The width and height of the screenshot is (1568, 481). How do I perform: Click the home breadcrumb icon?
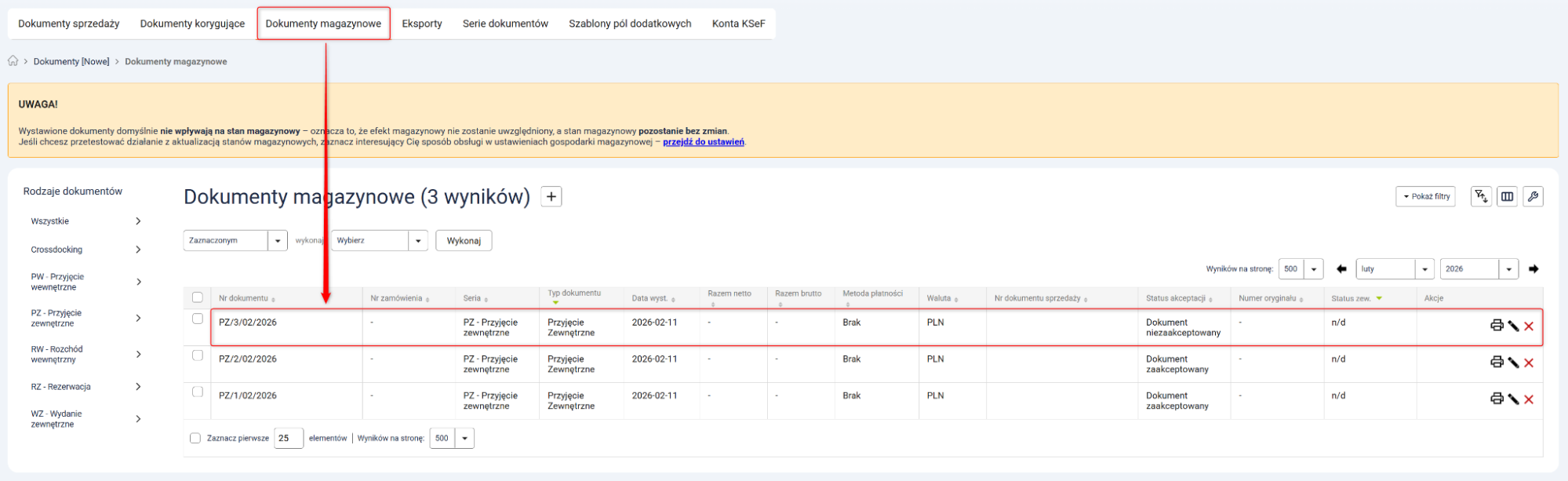coord(13,61)
